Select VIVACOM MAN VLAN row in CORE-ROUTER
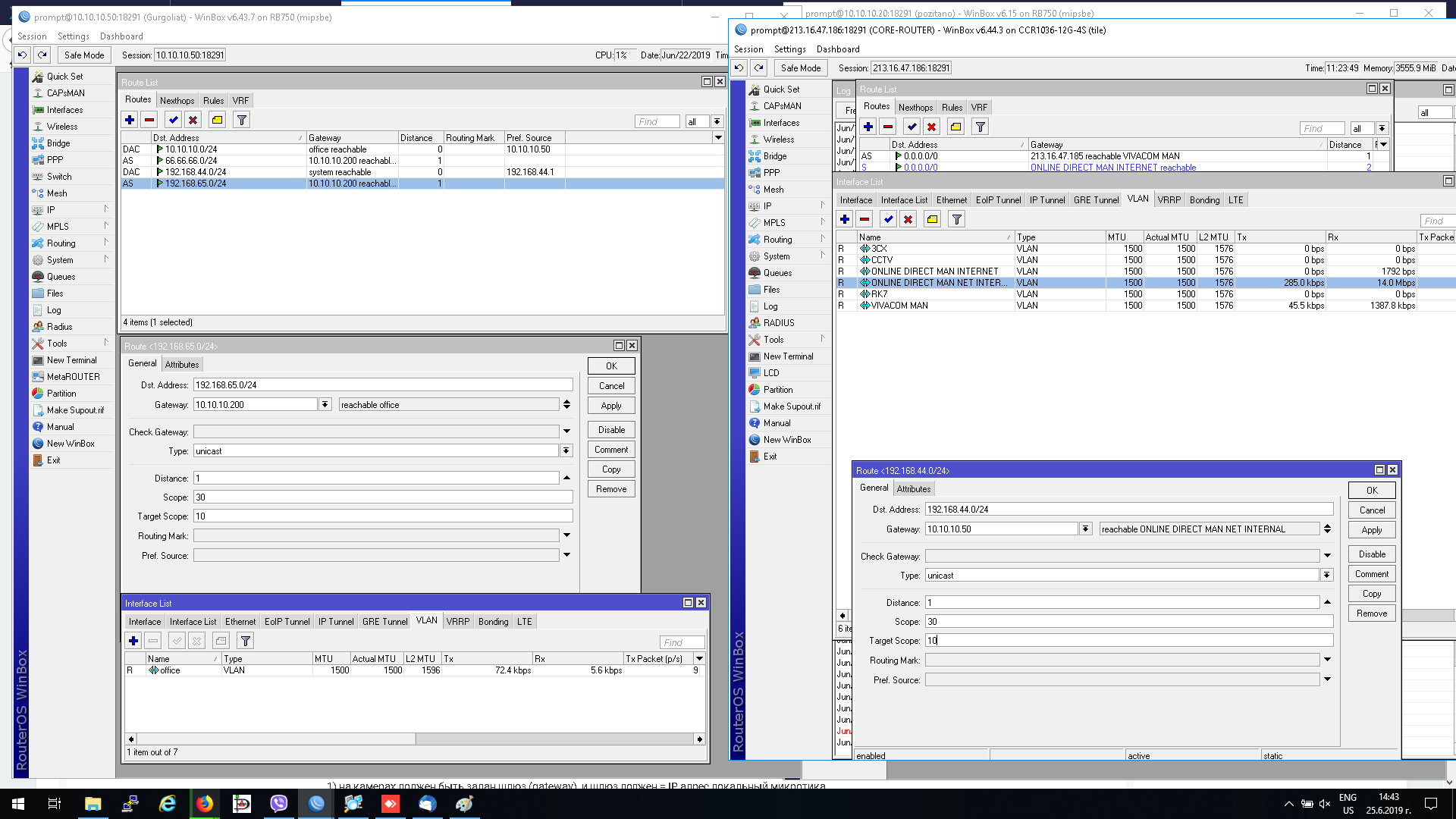Screen dimensions: 1456x819 click(x=1145, y=306)
